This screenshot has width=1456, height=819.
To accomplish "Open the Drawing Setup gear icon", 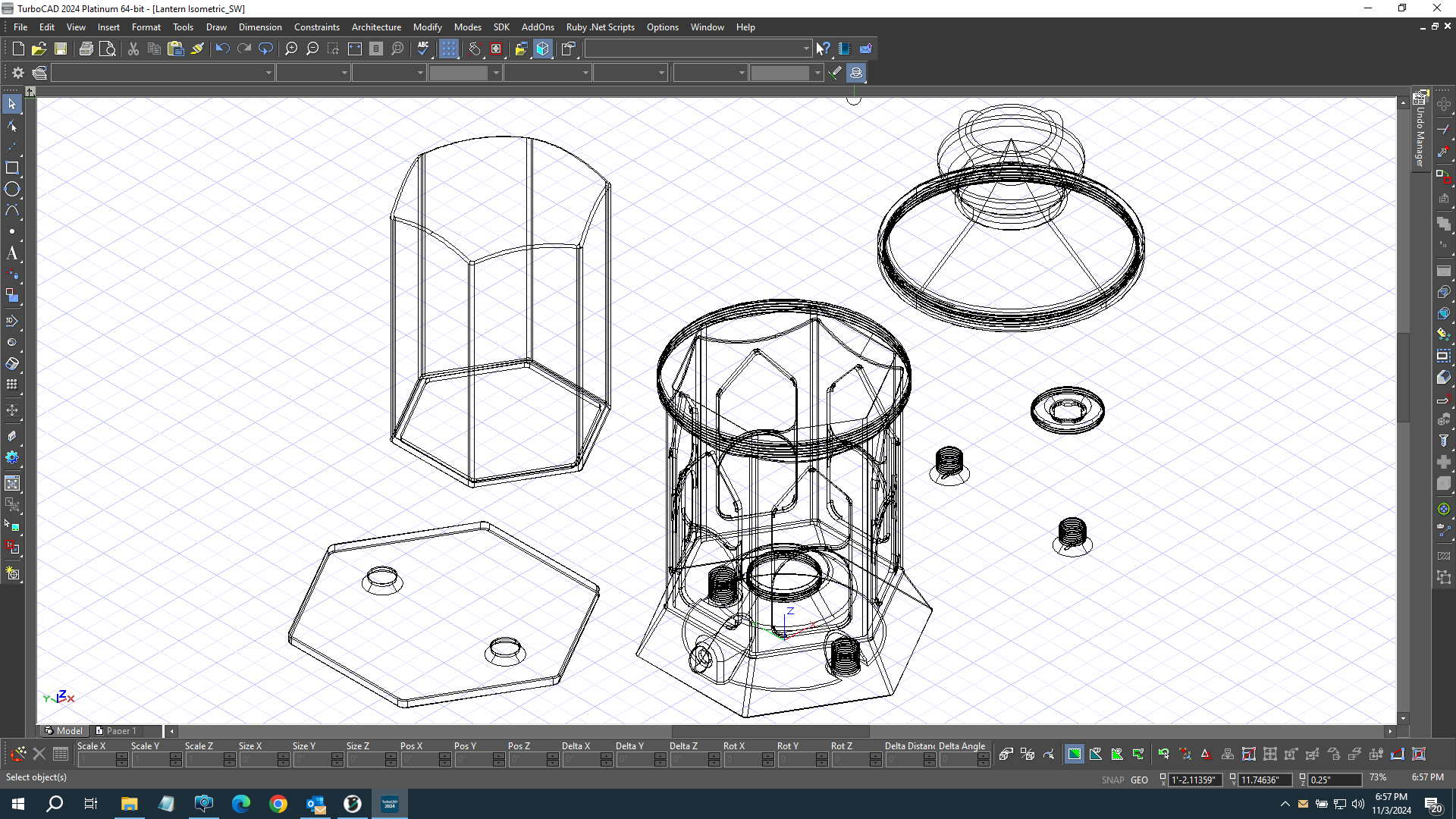I will pyautogui.click(x=18, y=73).
